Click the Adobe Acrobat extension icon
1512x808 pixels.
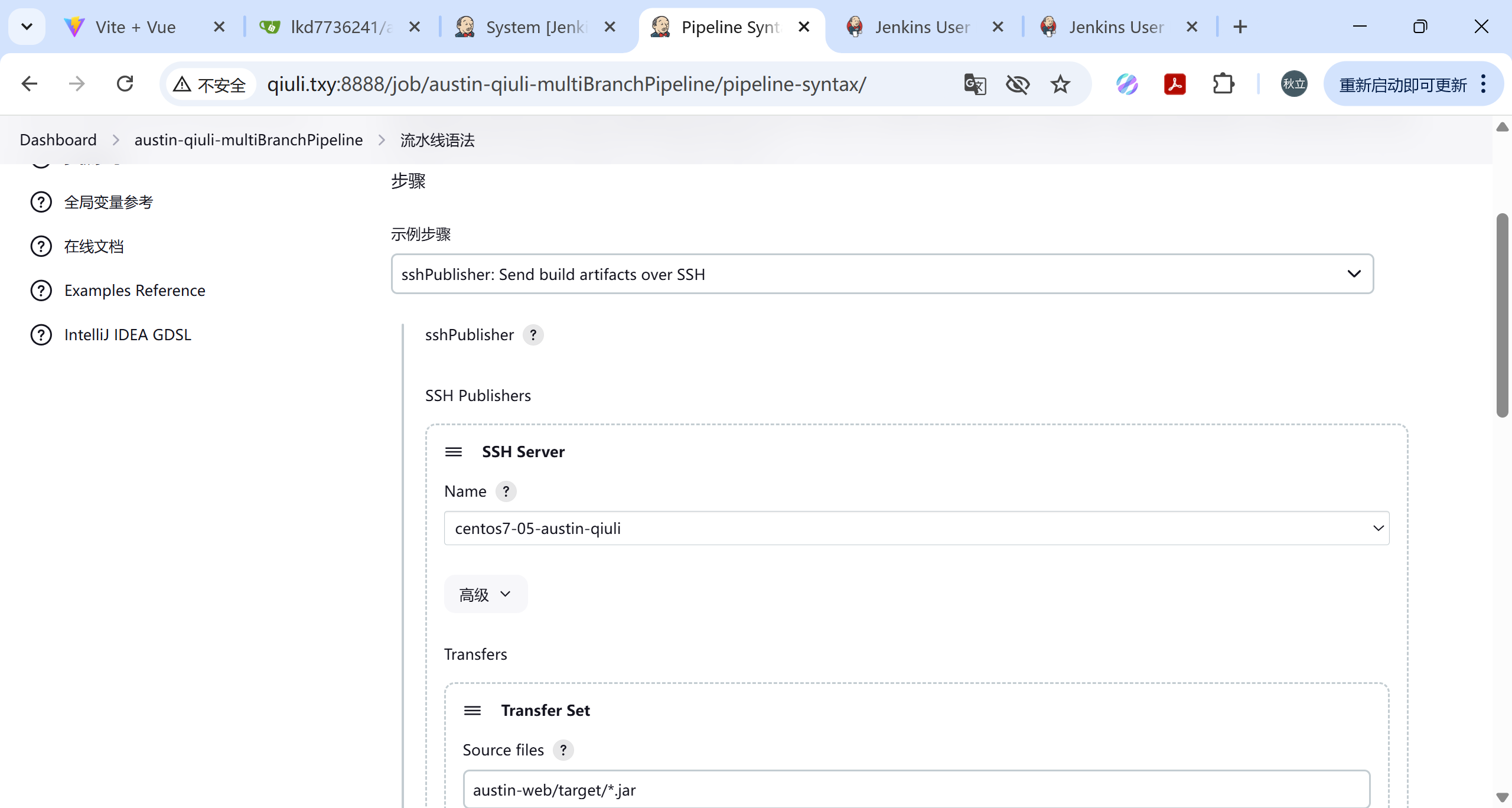[1175, 84]
